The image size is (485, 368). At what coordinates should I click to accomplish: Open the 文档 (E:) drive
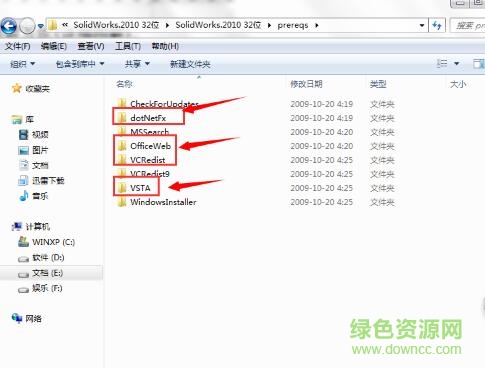pyautogui.click(x=41, y=273)
